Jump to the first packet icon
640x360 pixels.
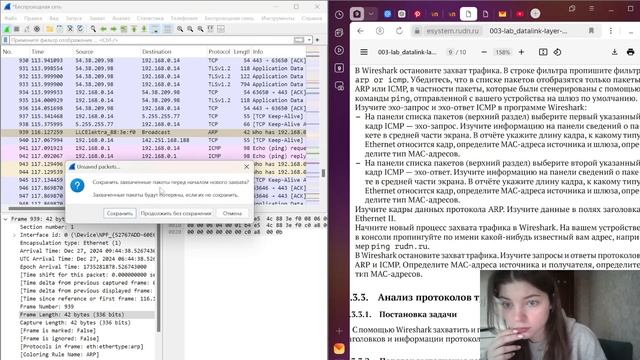coord(133,29)
